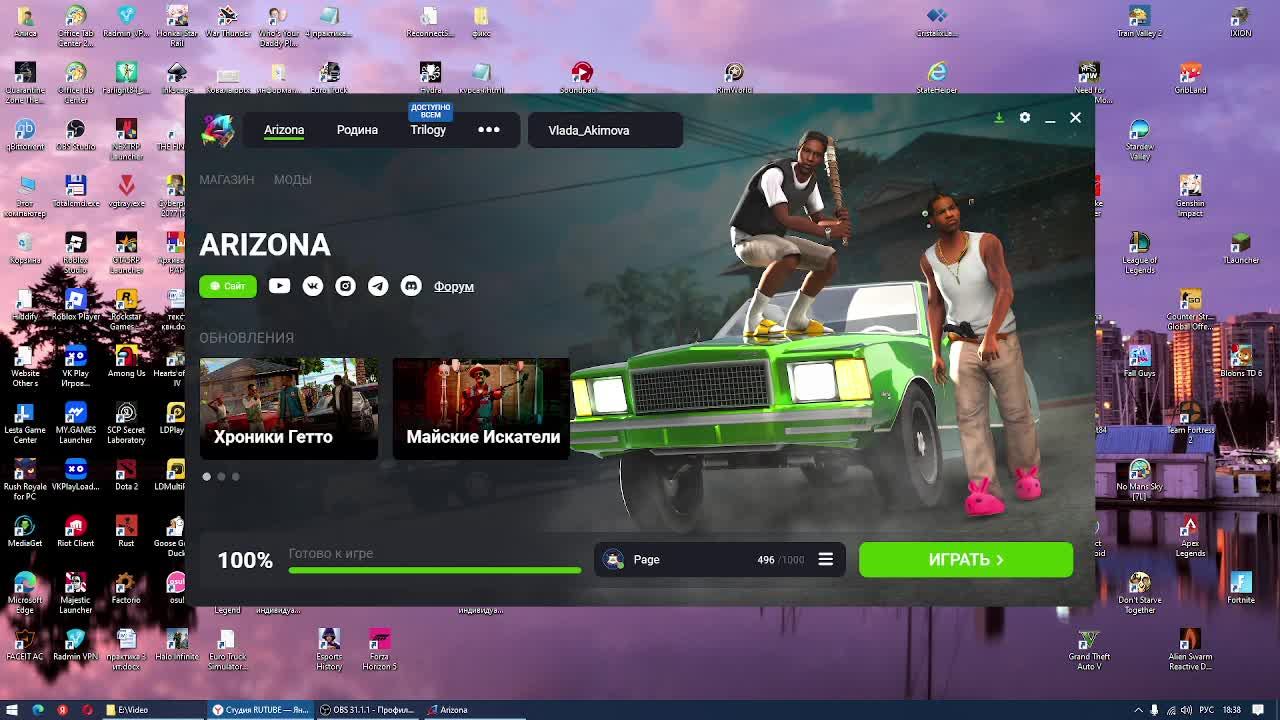Launch League of Legends desktop icon
This screenshot has height=720, width=1280.
(1139, 253)
